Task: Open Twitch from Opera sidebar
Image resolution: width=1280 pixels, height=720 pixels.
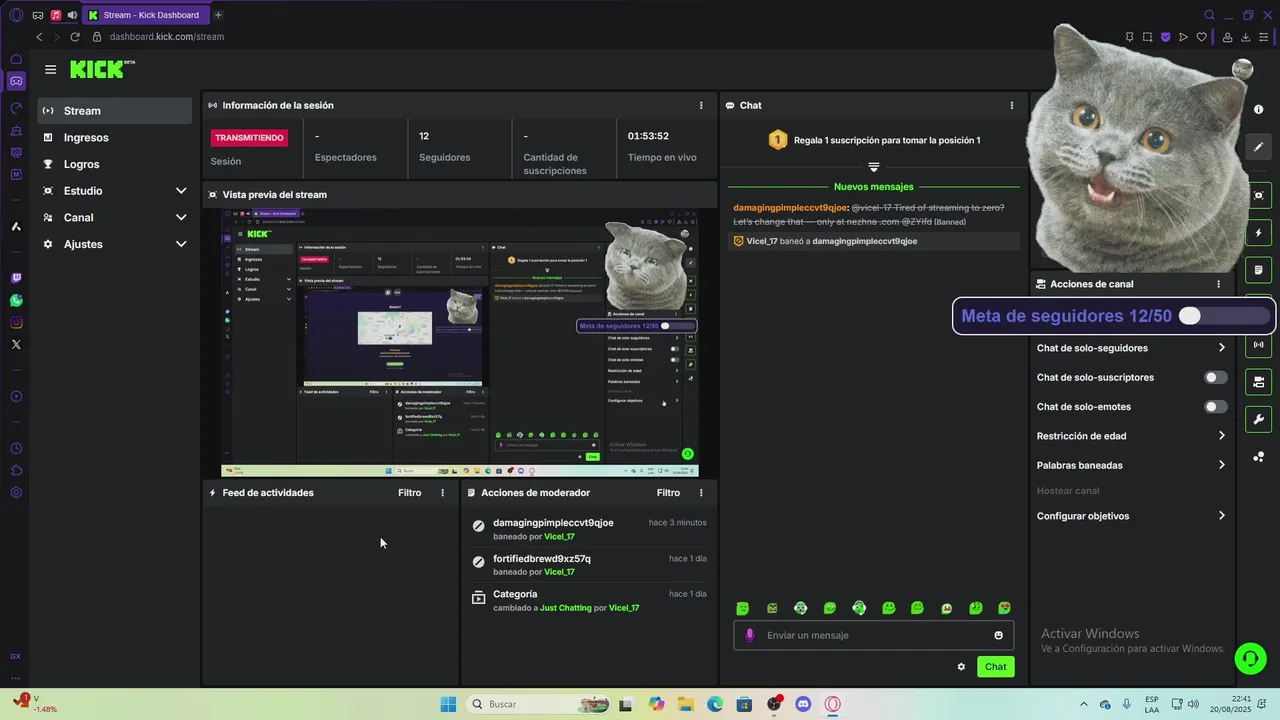Action: pyautogui.click(x=16, y=278)
